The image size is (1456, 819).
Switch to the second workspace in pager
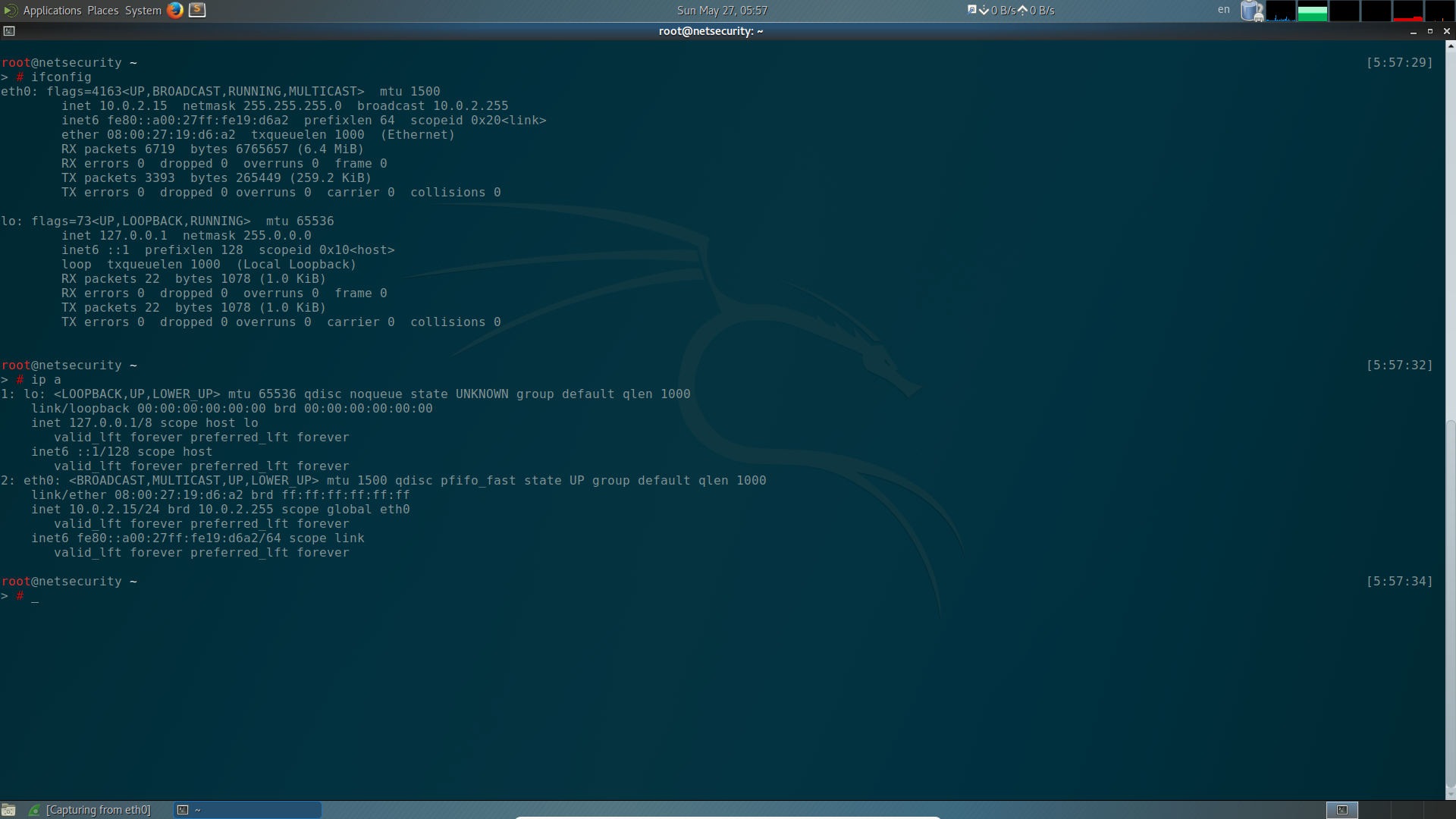point(1375,810)
